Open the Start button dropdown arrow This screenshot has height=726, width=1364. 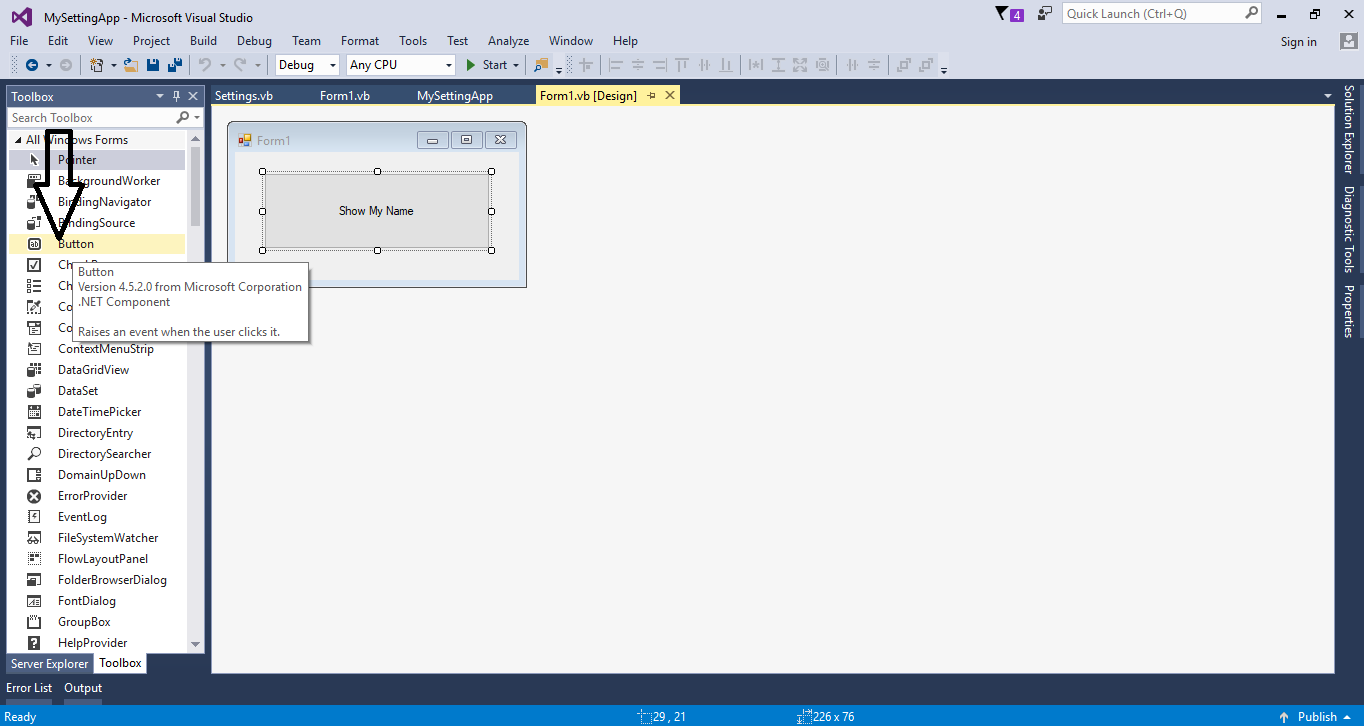point(516,65)
